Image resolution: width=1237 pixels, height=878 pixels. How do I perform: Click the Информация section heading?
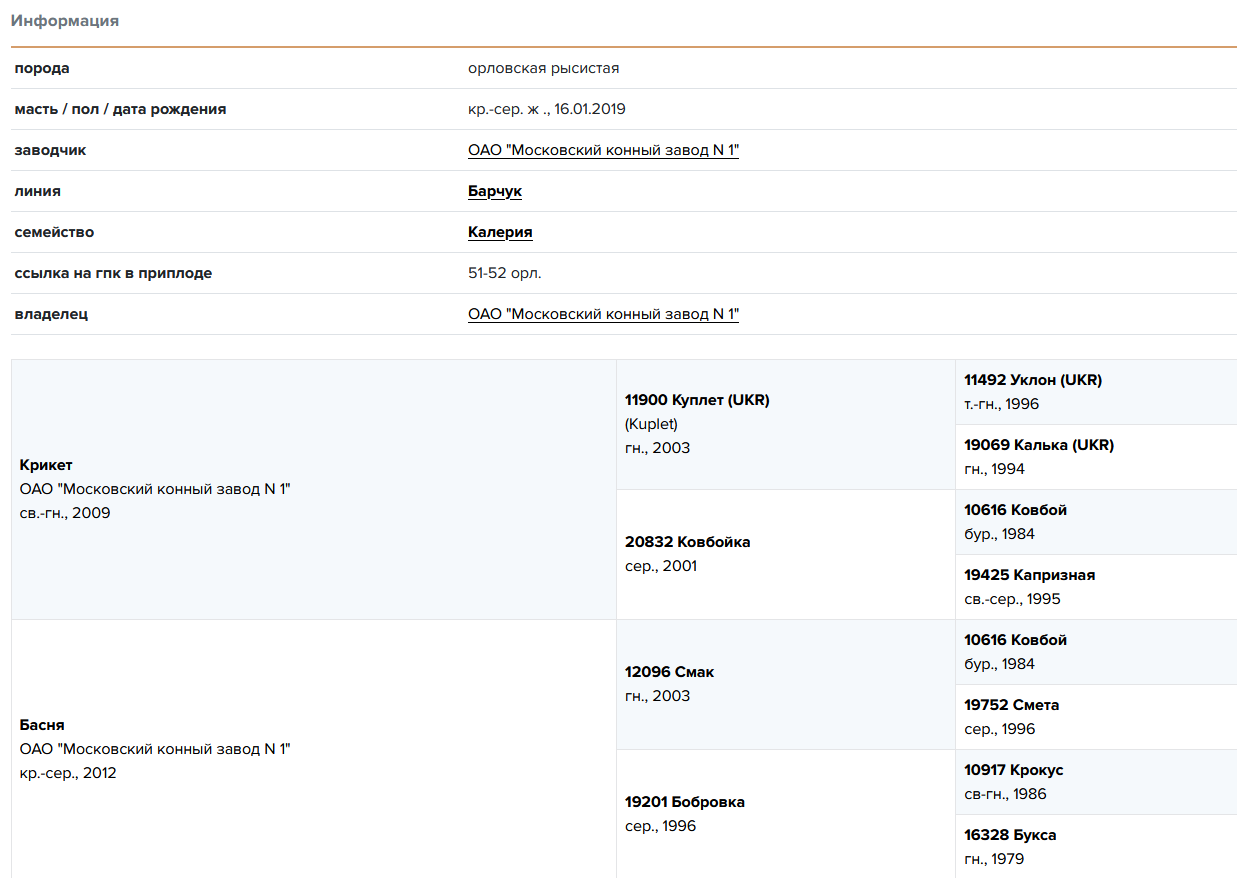click(65, 21)
